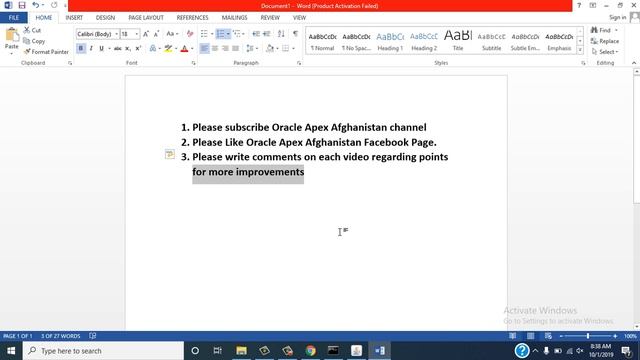Image resolution: width=640 pixels, height=360 pixels.
Task: Apply the text highlight color
Action: tap(168, 49)
